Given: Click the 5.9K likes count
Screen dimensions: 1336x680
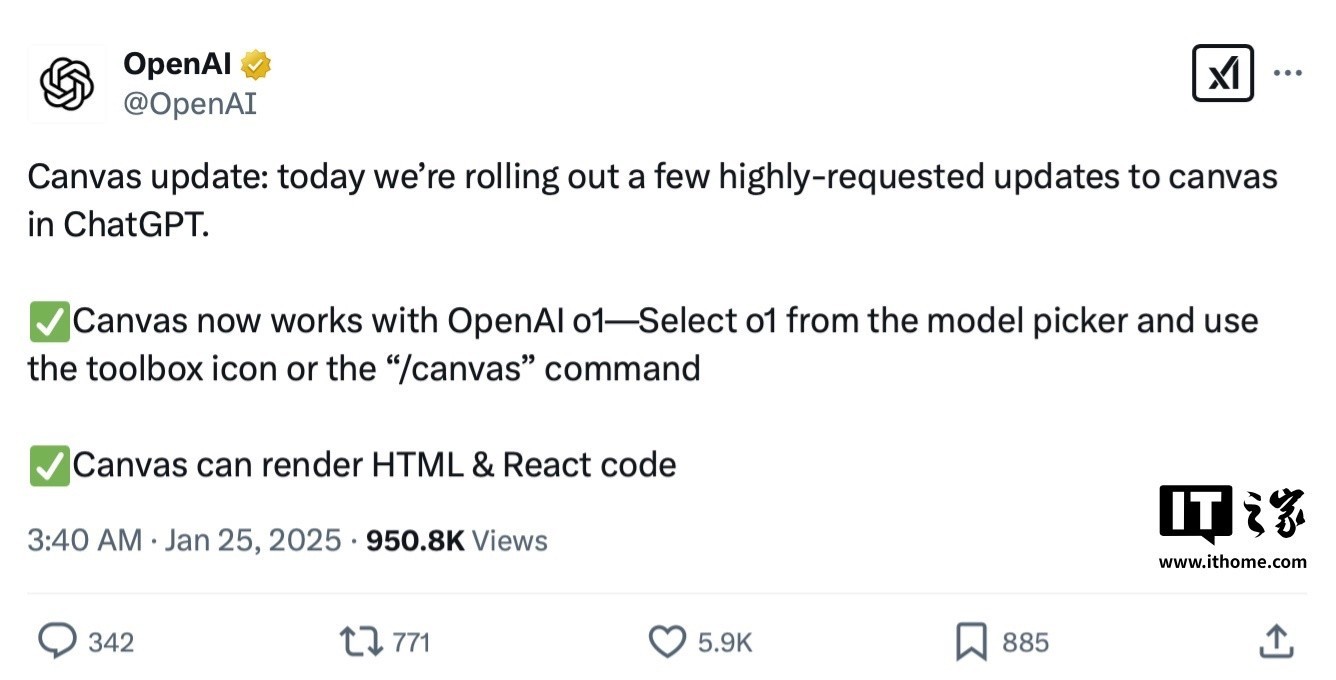Looking at the screenshot, I should [x=725, y=642].
